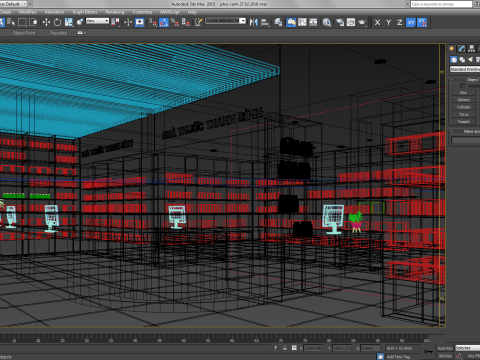Restrict transform to X axis
The width and height of the screenshot is (480, 360).
click(x=377, y=22)
